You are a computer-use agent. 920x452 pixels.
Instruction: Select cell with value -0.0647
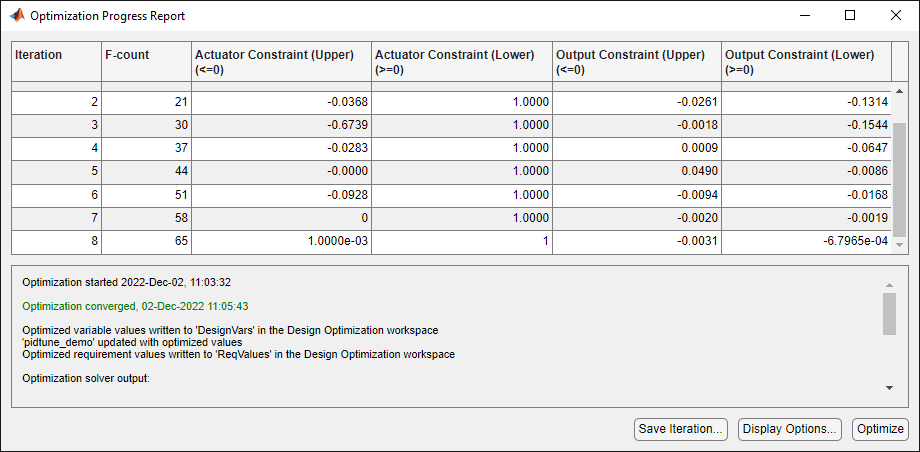pos(807,149)
